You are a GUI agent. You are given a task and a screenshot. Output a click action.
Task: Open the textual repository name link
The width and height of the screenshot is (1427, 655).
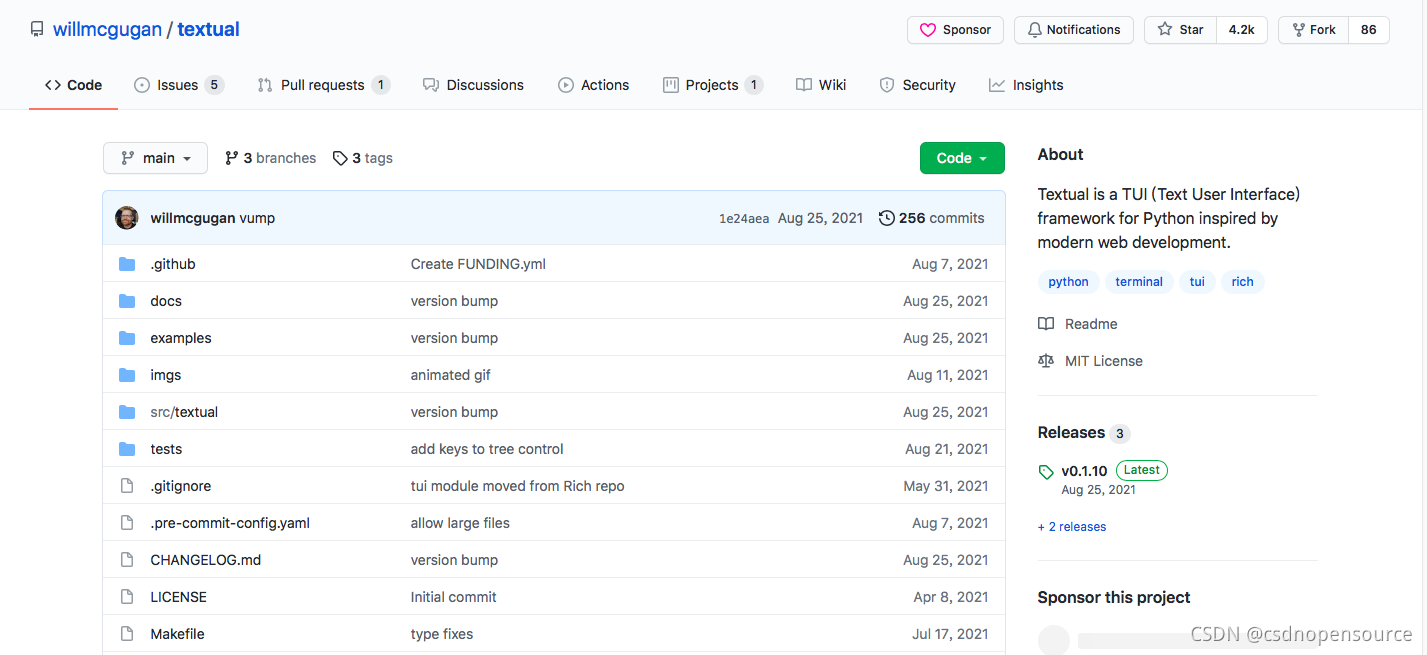(x=208, y=29)
